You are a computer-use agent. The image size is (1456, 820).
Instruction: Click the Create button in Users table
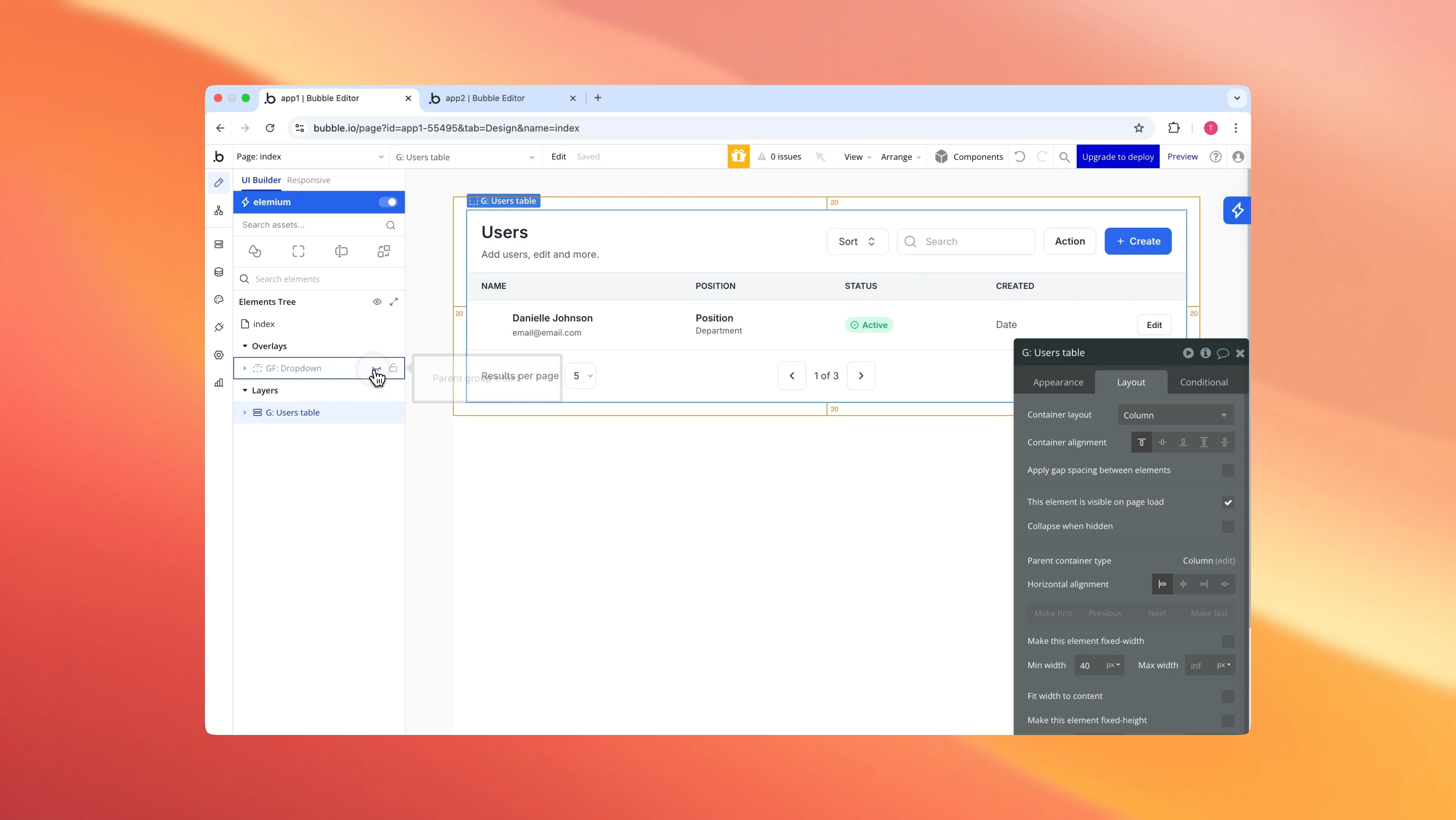pyautogui.click(x=1138, y=241)
